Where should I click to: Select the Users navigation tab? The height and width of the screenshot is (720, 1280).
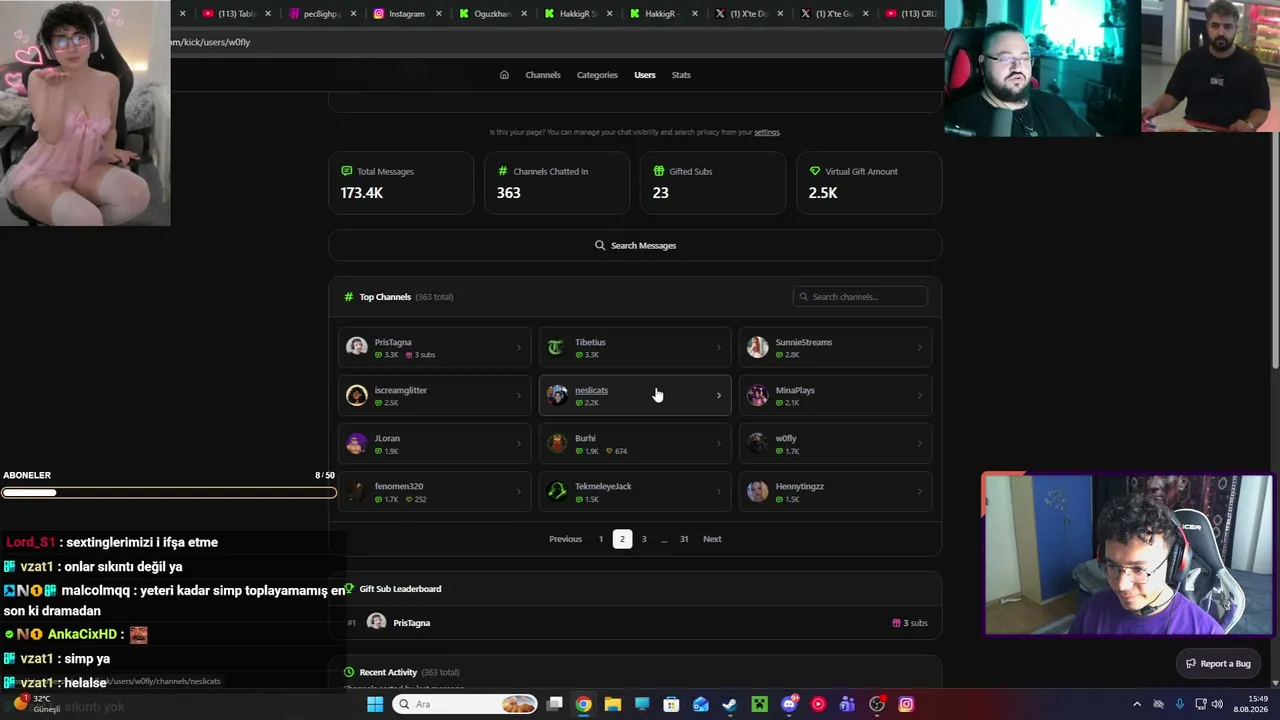point(645,75)
